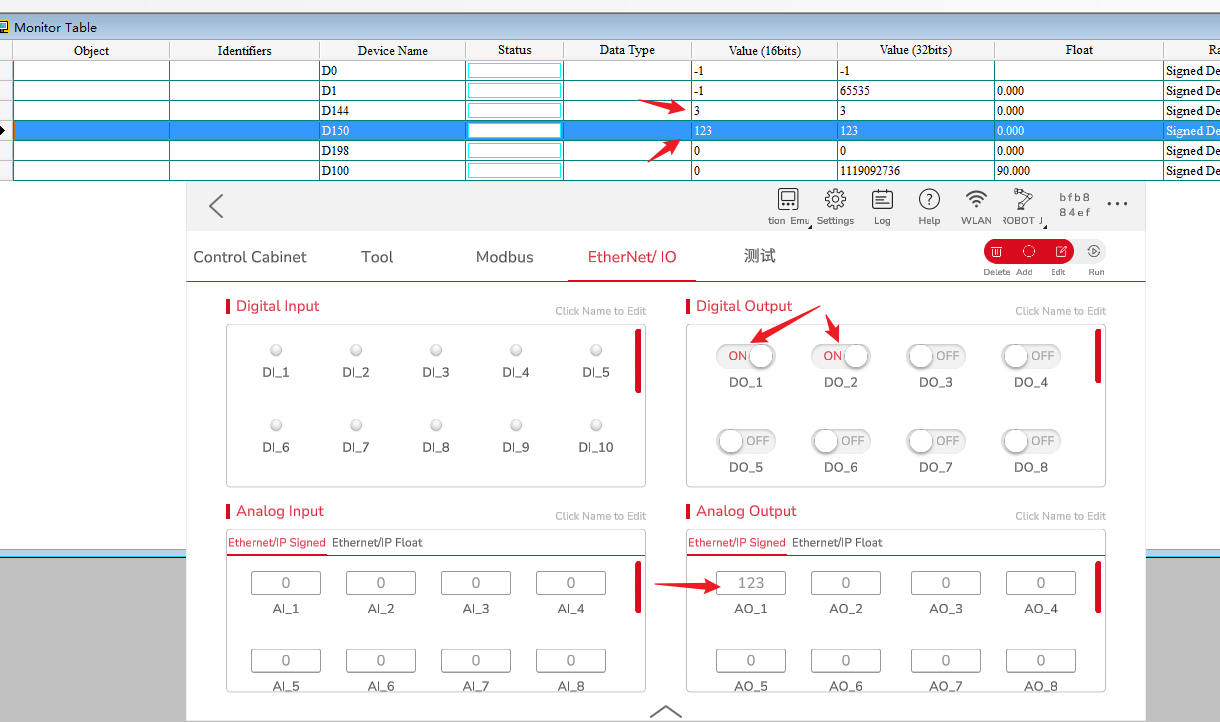
Task: Open the three-dots more menu
Action: click(x=1117, y=204)
